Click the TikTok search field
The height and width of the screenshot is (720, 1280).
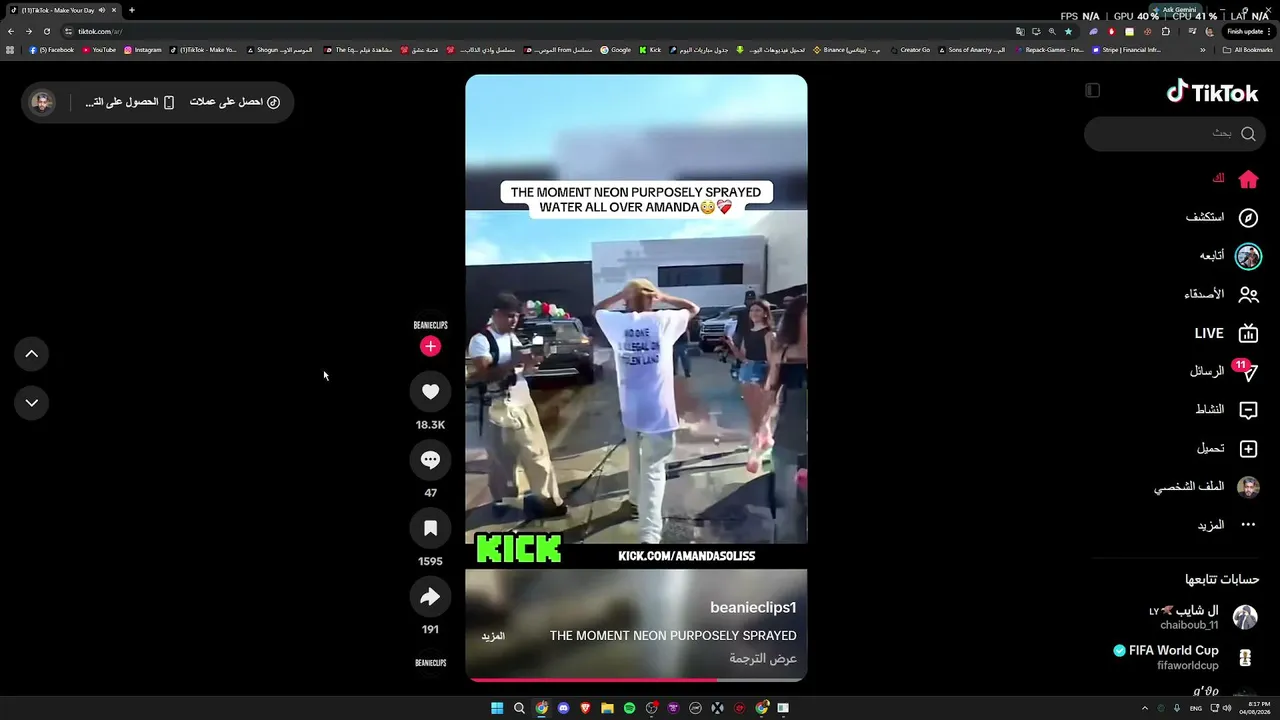[1174, 133]
